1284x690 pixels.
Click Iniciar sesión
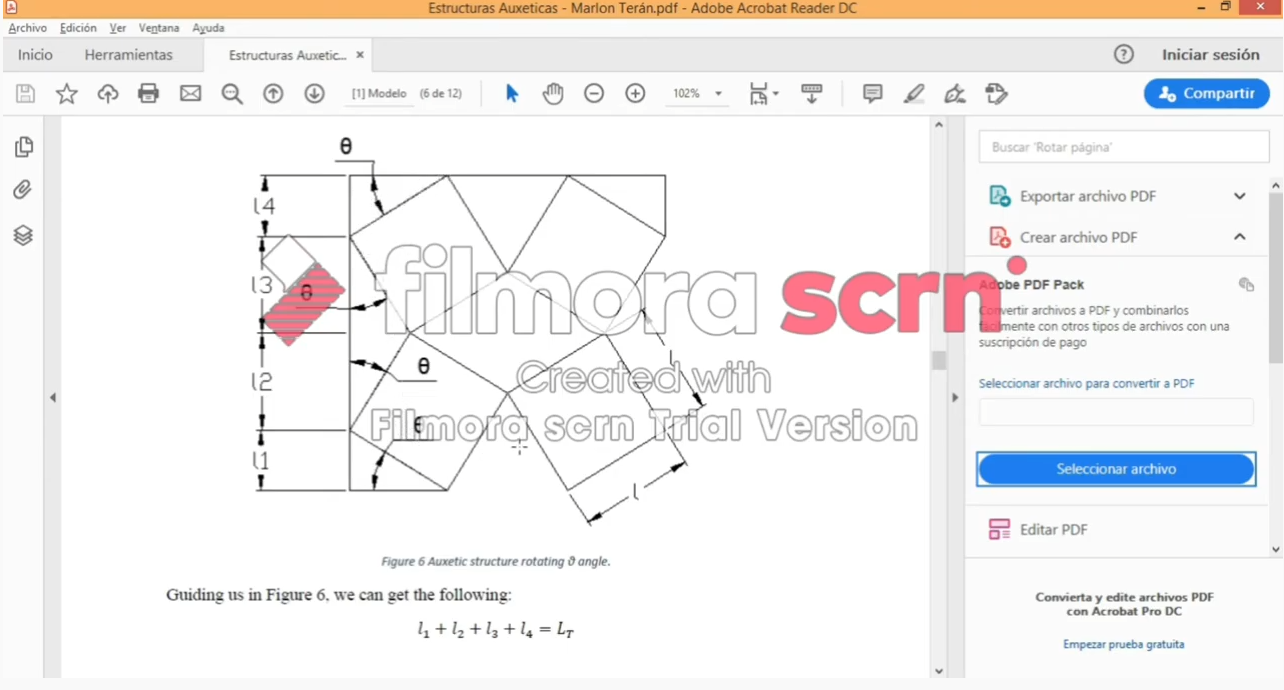click(1211, 55)
